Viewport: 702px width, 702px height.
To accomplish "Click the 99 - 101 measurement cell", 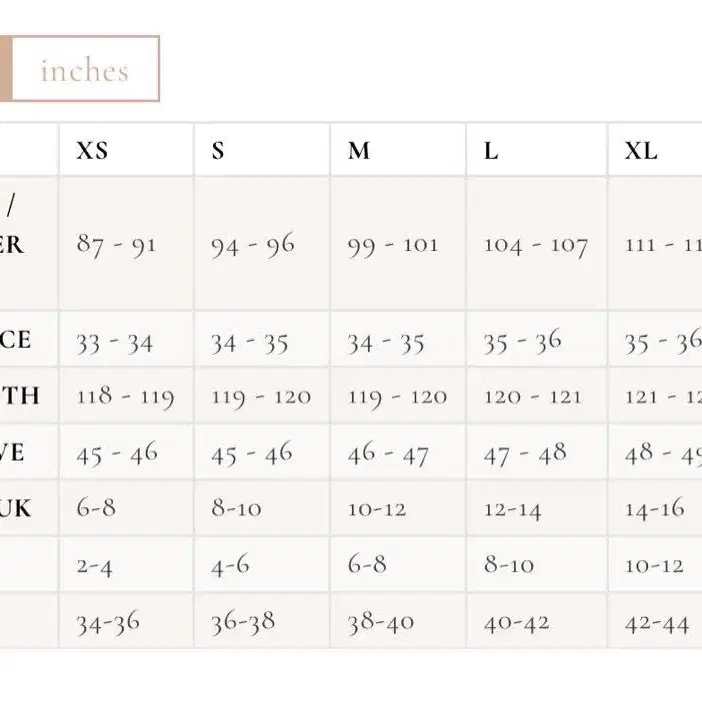I will [x=398, y=244].
